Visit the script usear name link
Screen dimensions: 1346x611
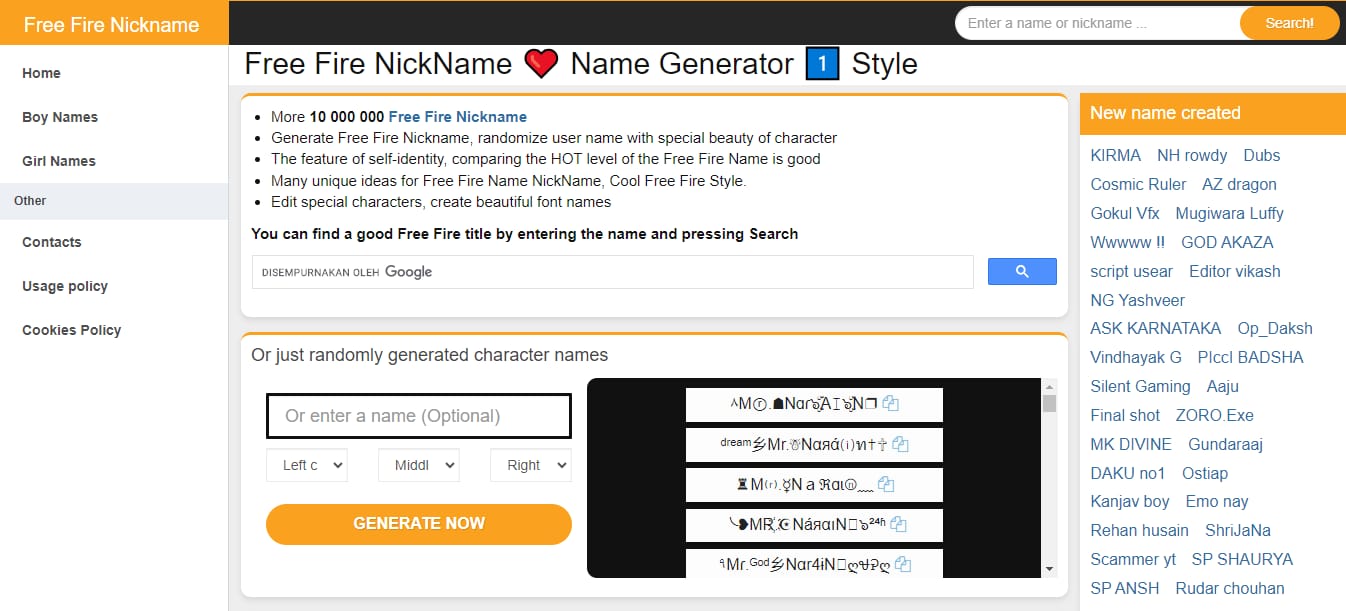click(x=1132, y=272)
